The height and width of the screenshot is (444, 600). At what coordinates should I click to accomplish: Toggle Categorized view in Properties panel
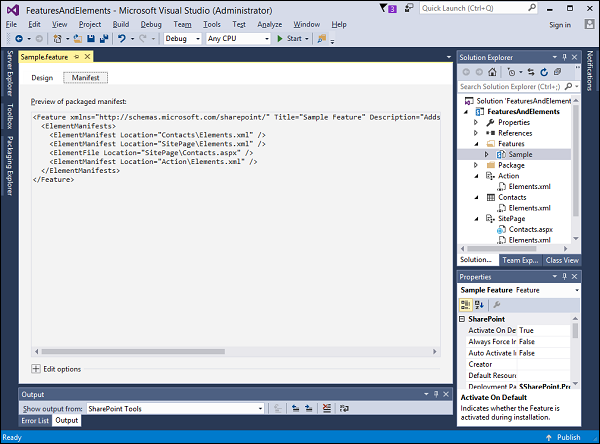tap(466, 304)
